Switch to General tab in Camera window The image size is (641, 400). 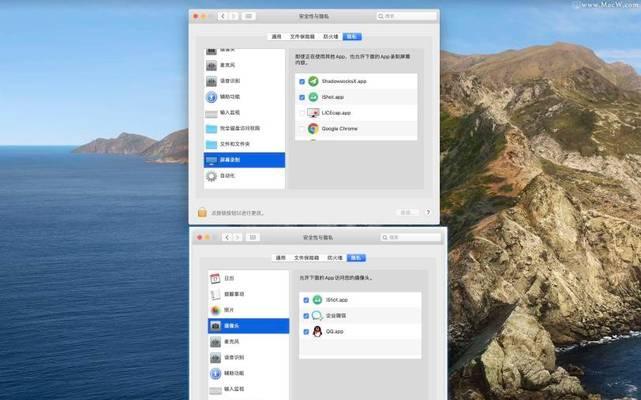click(281, 258)
